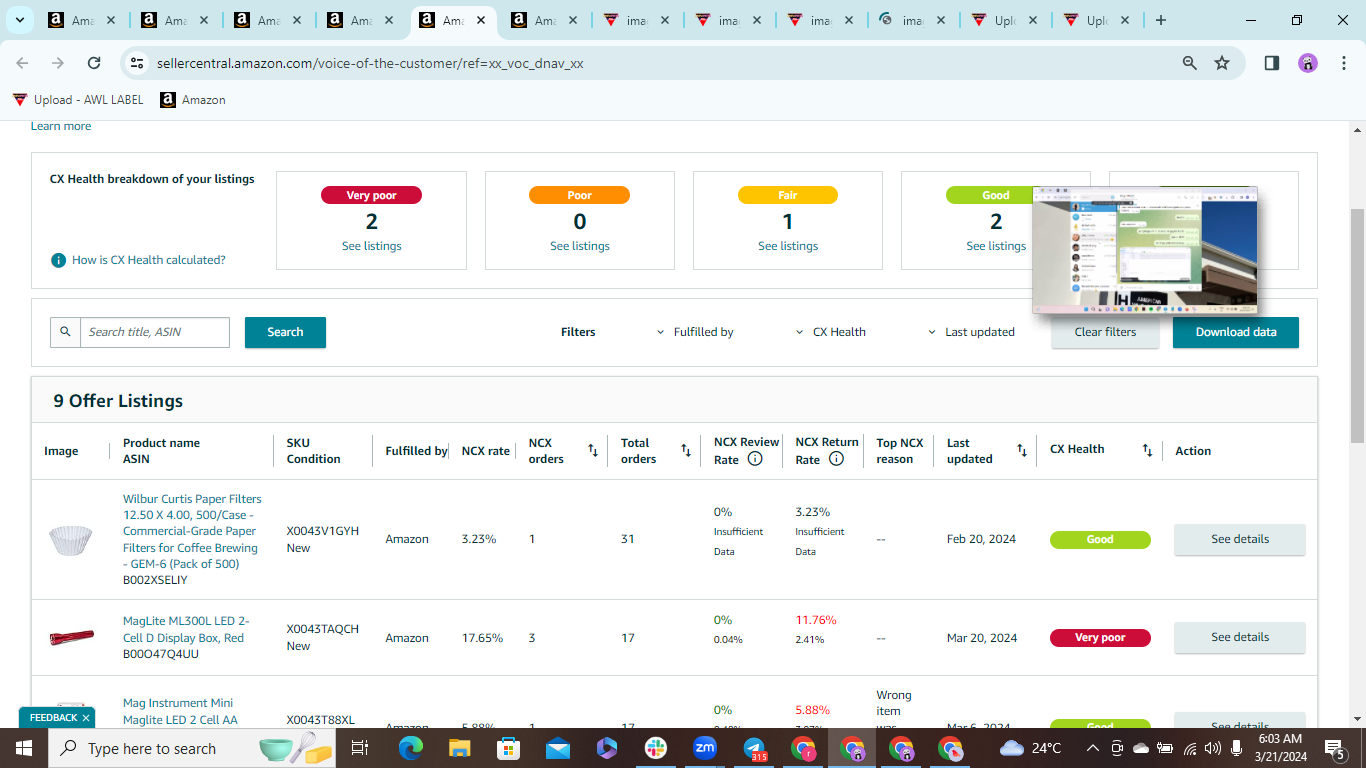Click the page's vertical scrollbar
This screenshot has width=1366, height=768.
click(x=1357, y=325)
